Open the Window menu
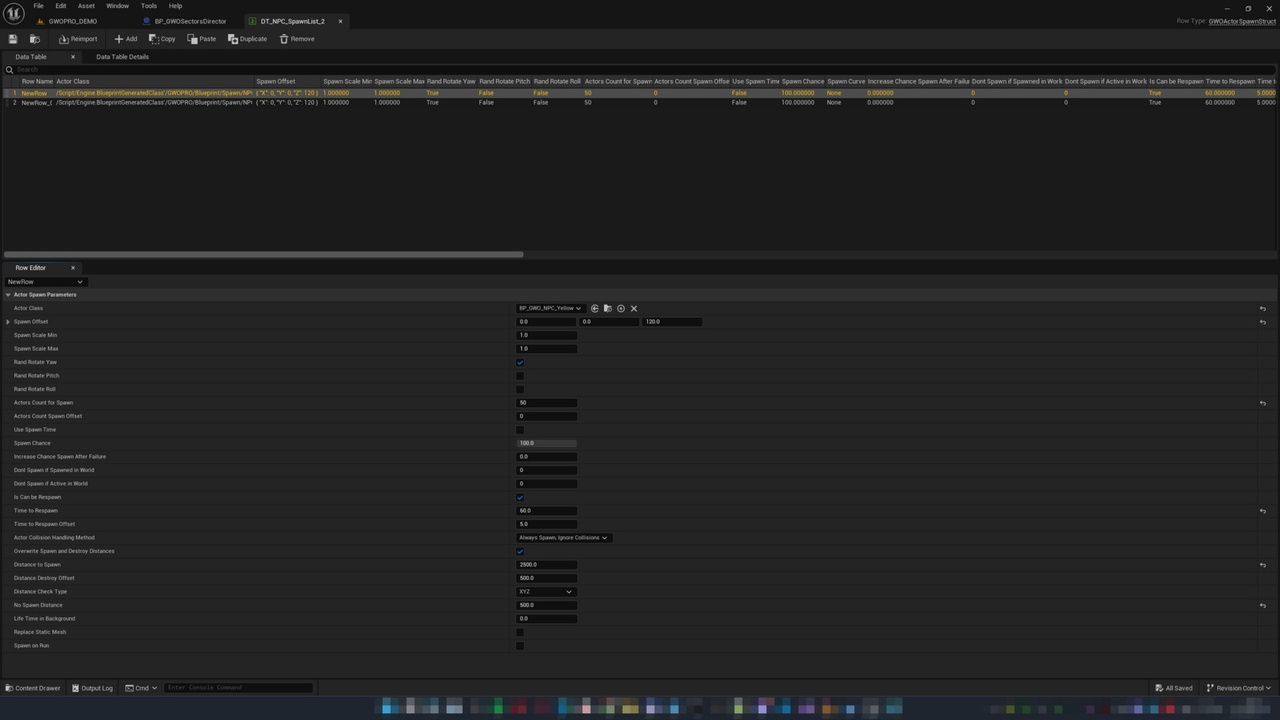The image size is (1280, 720). click(117, 6)
